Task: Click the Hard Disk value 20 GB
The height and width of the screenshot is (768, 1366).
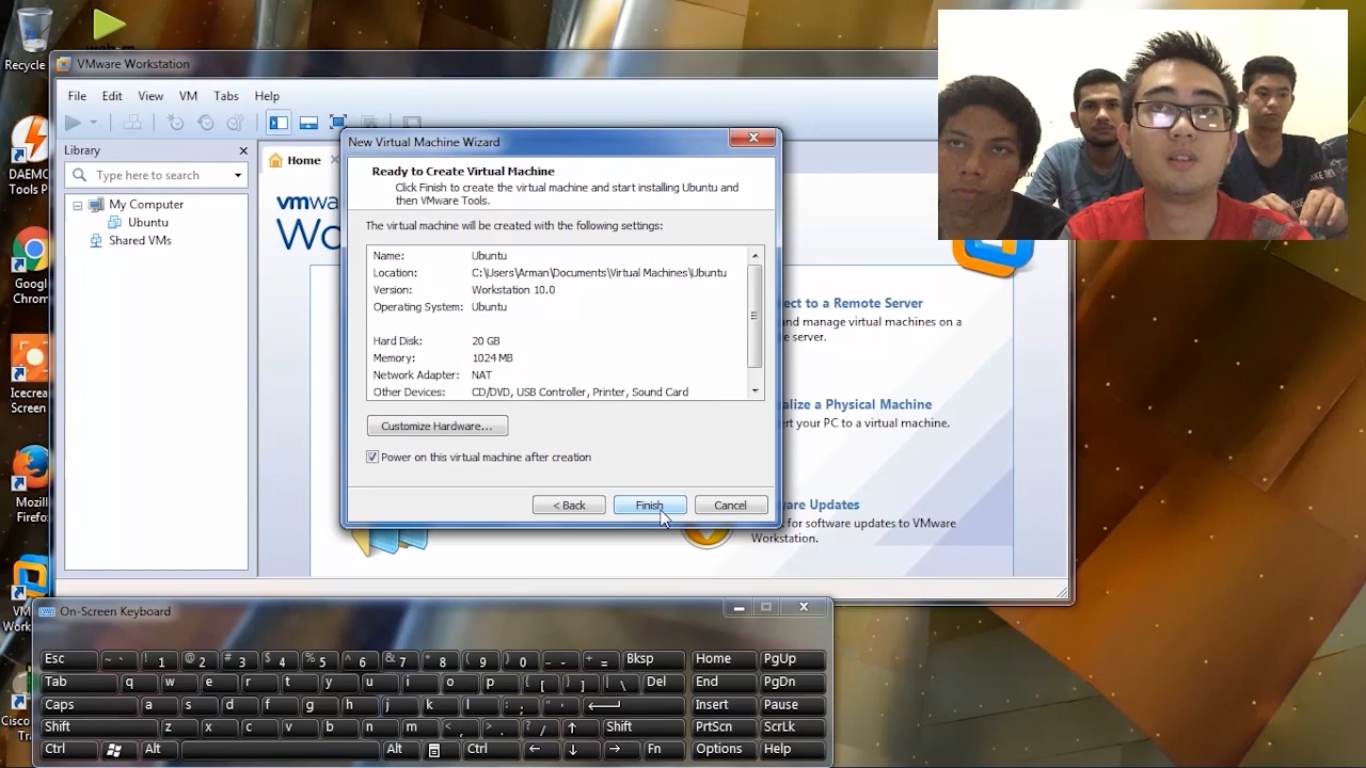Action: click(486, 341)
